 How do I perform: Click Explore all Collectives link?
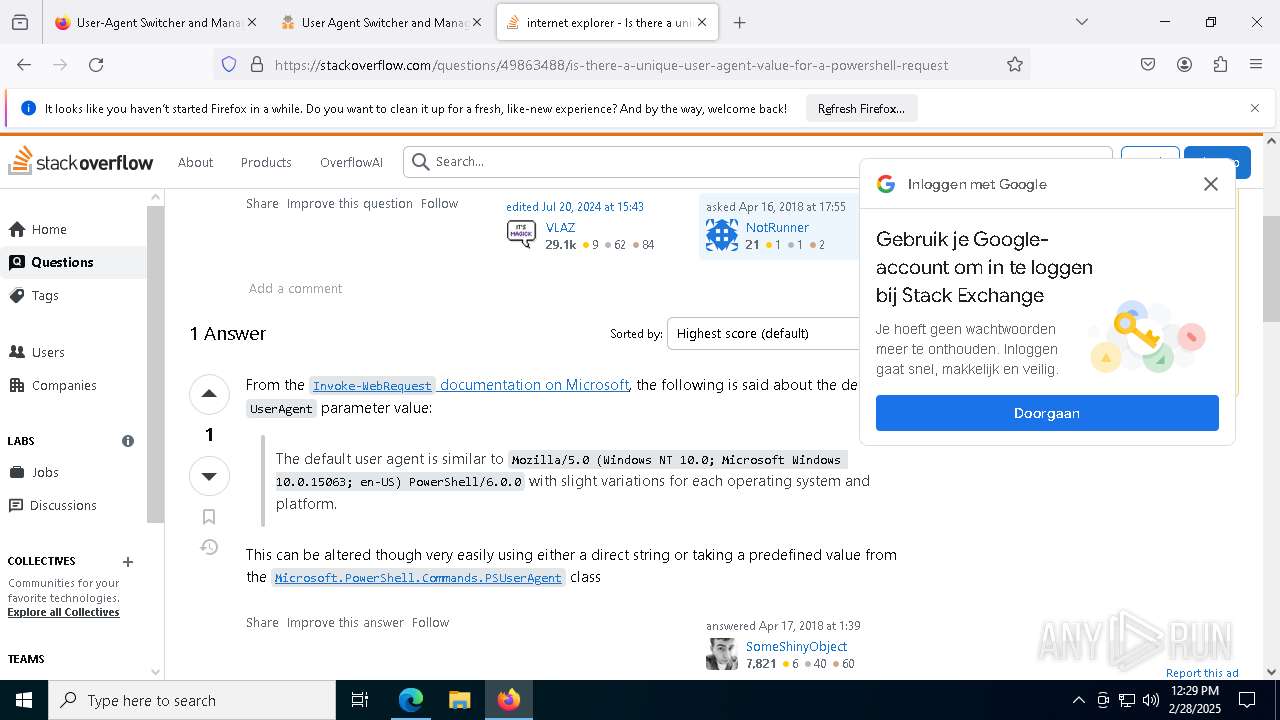[x=63, y=612]
